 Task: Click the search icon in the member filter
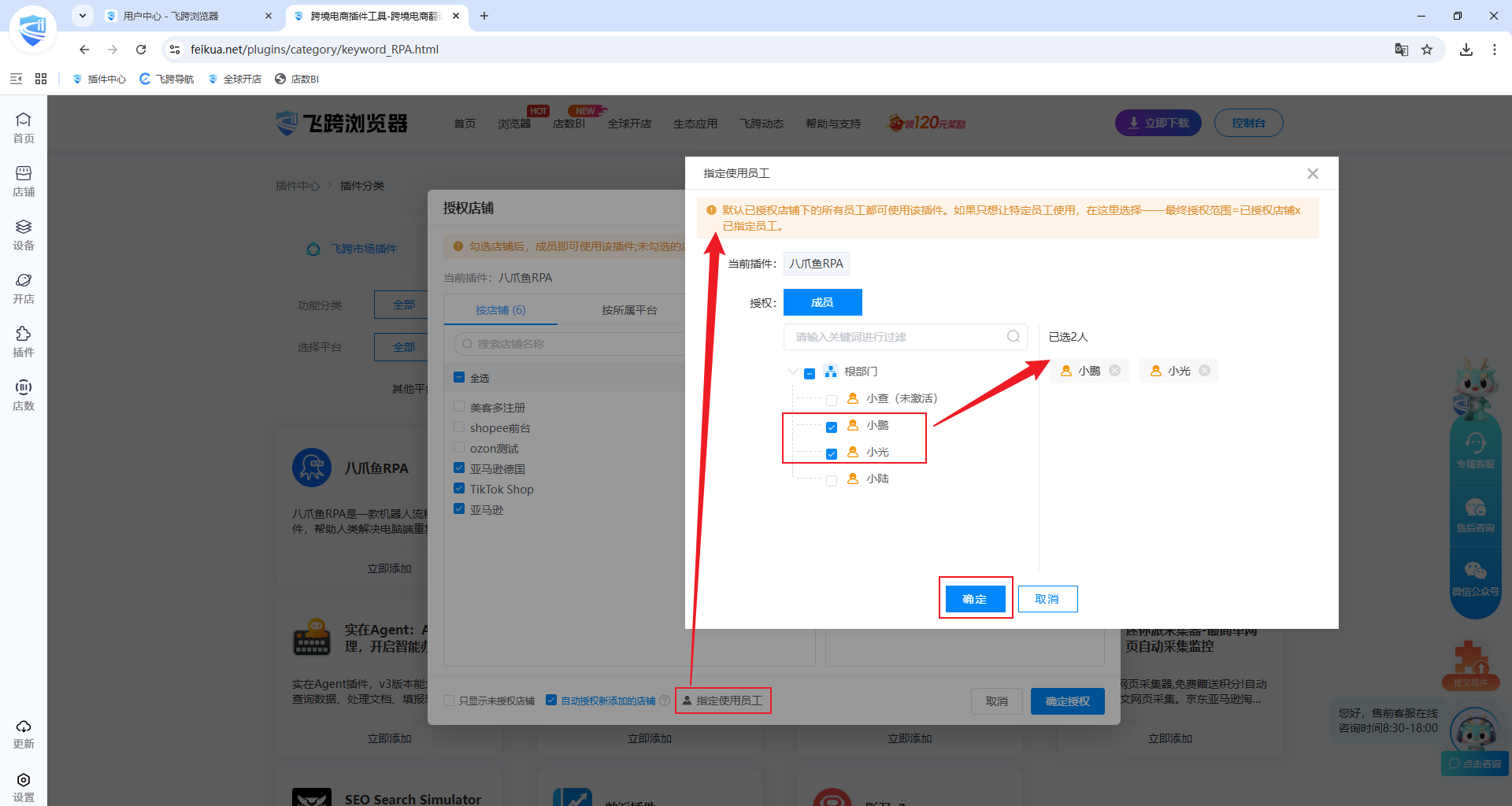click(x=1014, y=337)
